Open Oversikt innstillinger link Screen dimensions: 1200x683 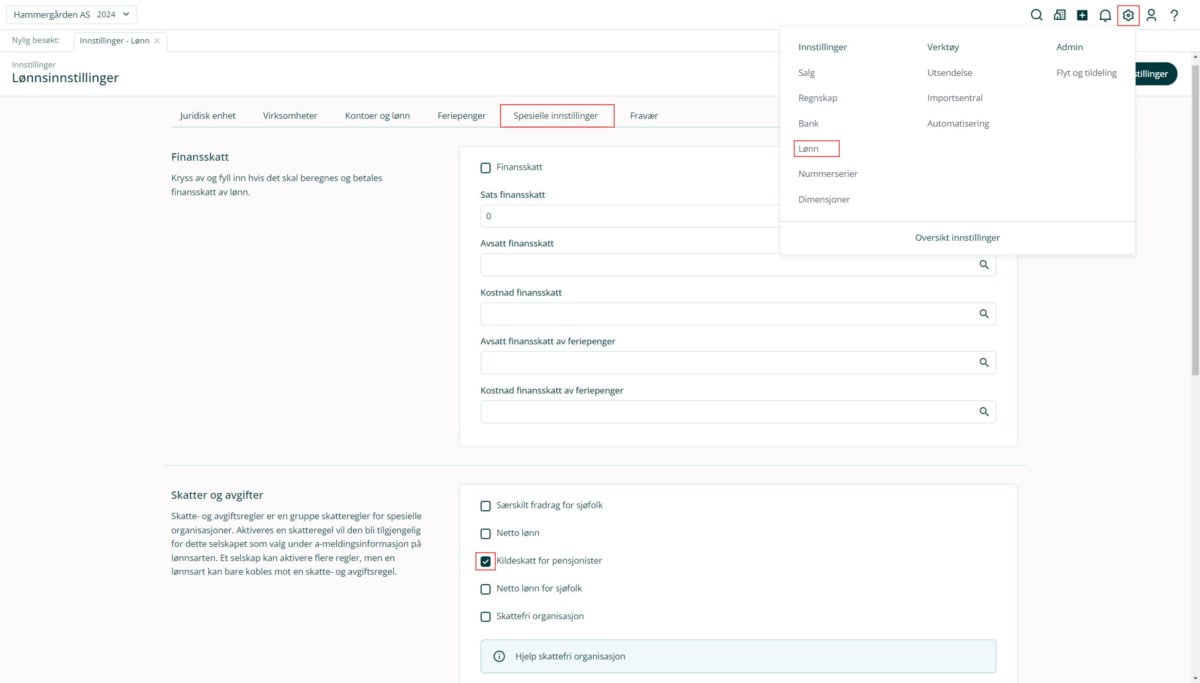(x=957, y=238)
